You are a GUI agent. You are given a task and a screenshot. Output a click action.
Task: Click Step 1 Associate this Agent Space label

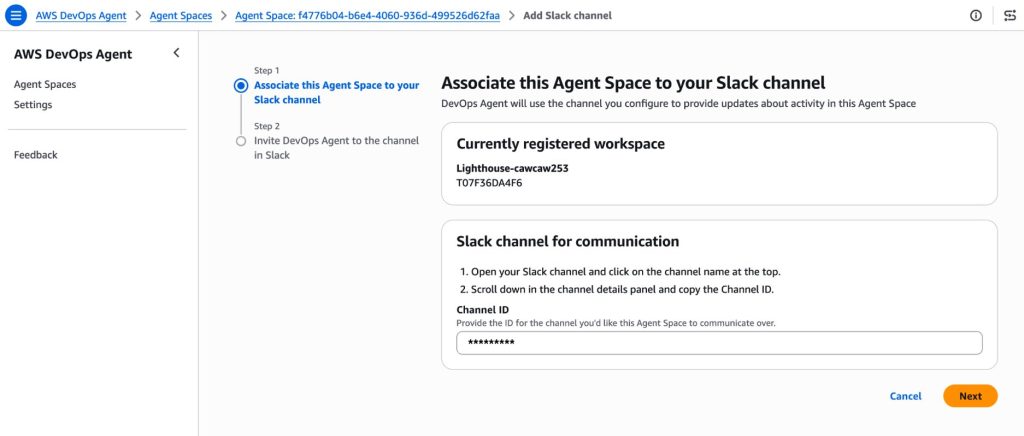(x=336, y=93)
